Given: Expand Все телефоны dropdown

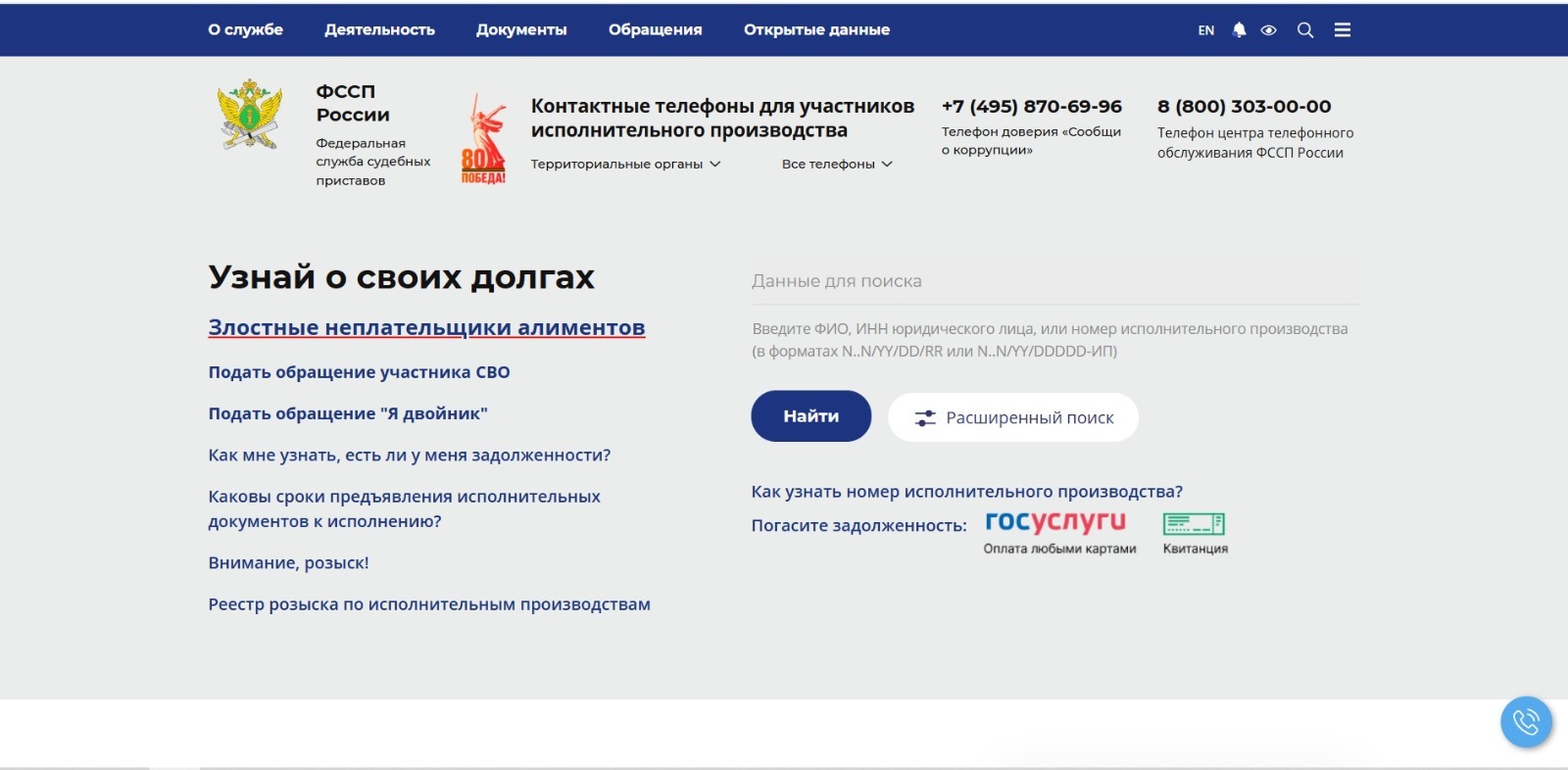Looking at the screenshot, I should point(837,164).
